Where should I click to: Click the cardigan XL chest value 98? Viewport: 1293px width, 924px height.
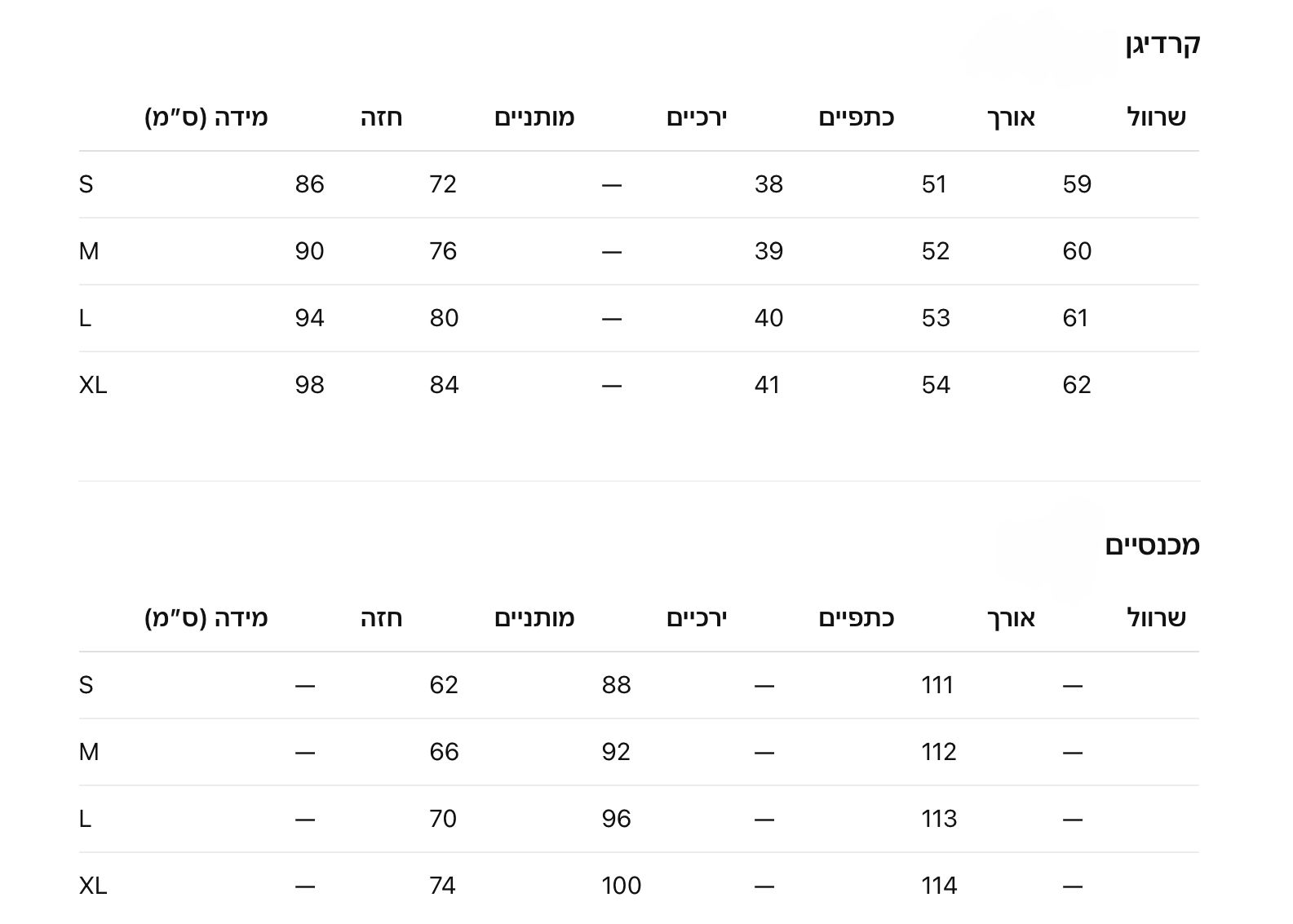[x=309, y=385]
